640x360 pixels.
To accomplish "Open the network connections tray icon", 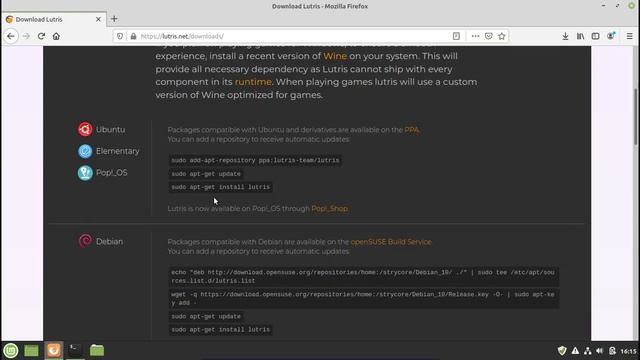I will (x=587, y=351).
